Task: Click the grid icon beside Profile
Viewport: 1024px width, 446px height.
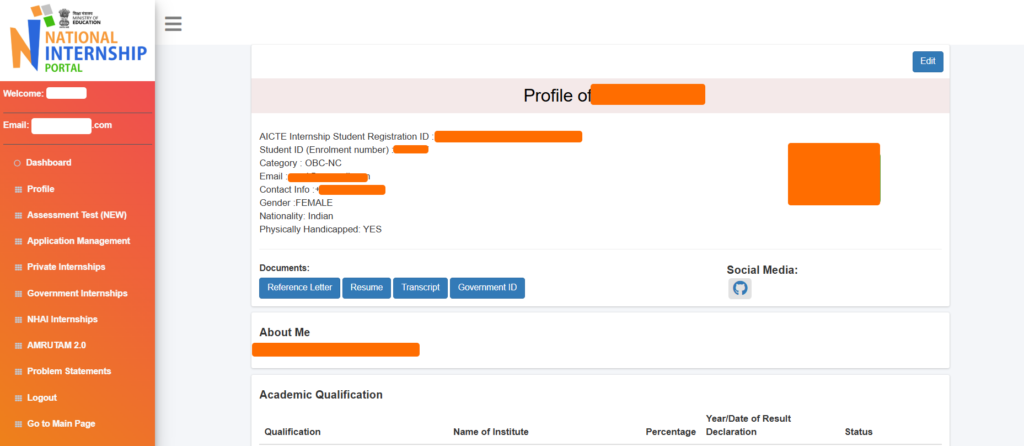Action: tap(18, 189)
